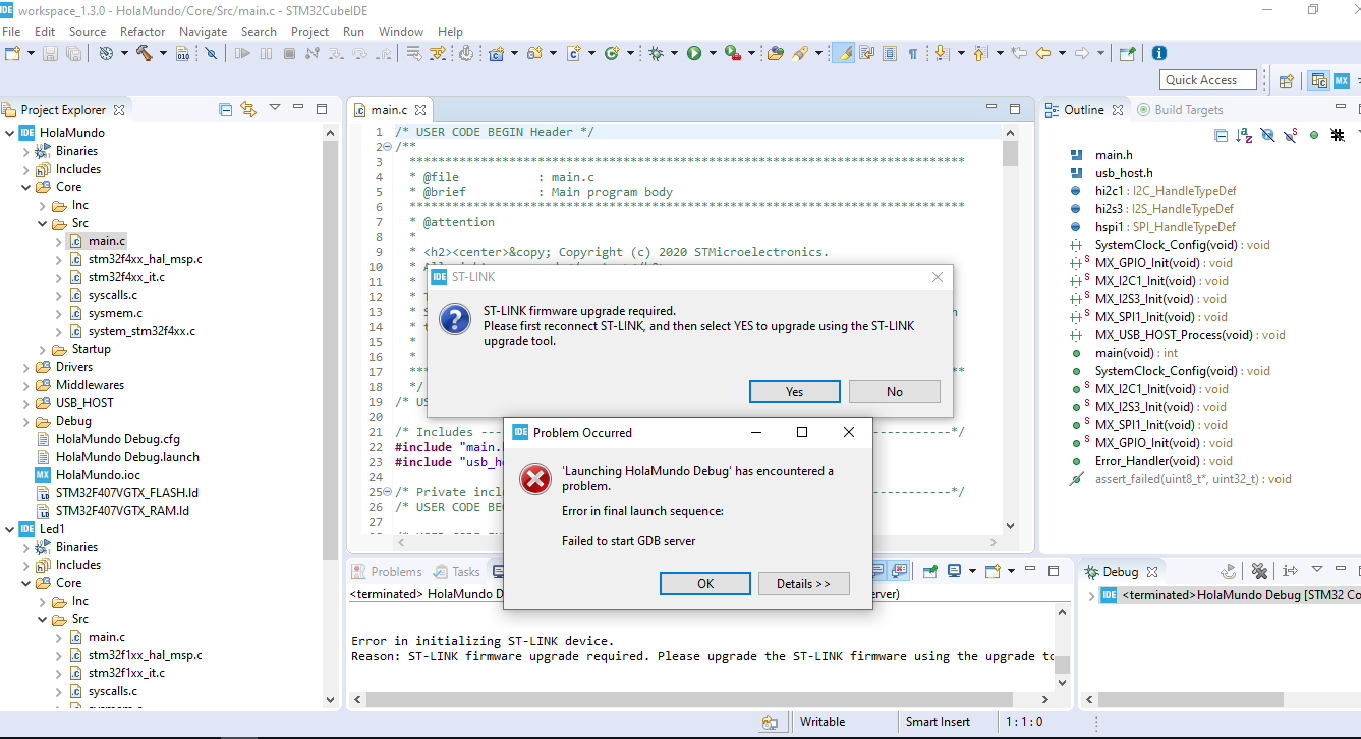
Task: Open the Window menu
Action: (x=400, y=31)
